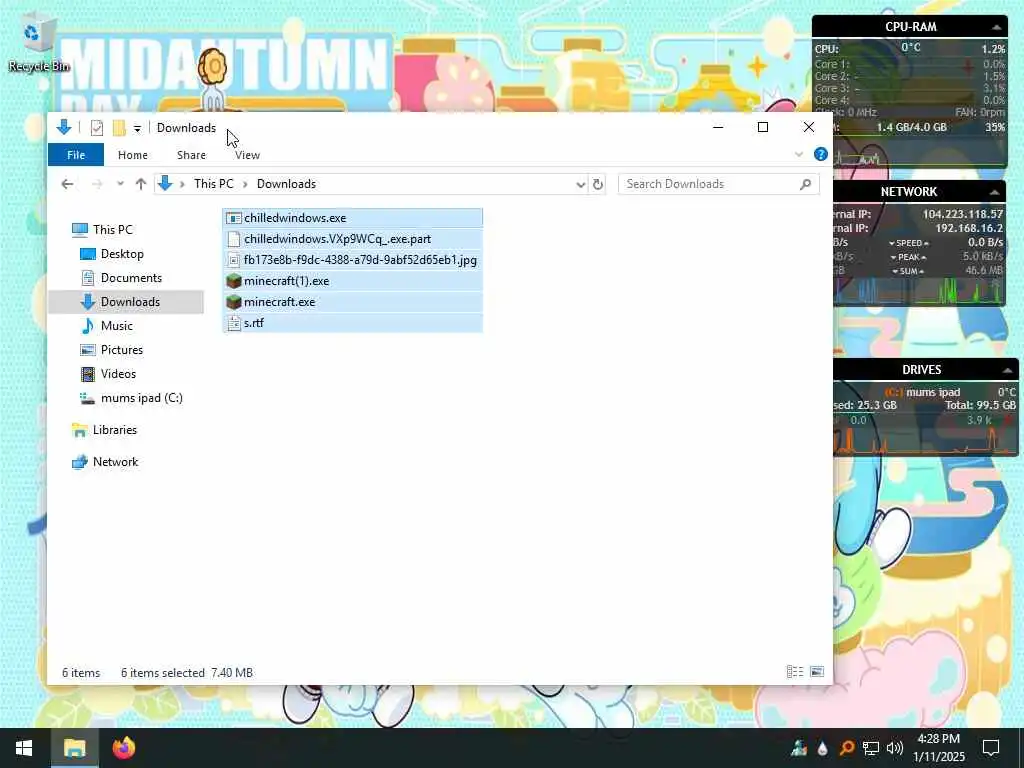The width and height of the screenshot is (1024, 768).
Task: Select Music in navigation pane
Action: pyautogui.click(x=116, y=326)
